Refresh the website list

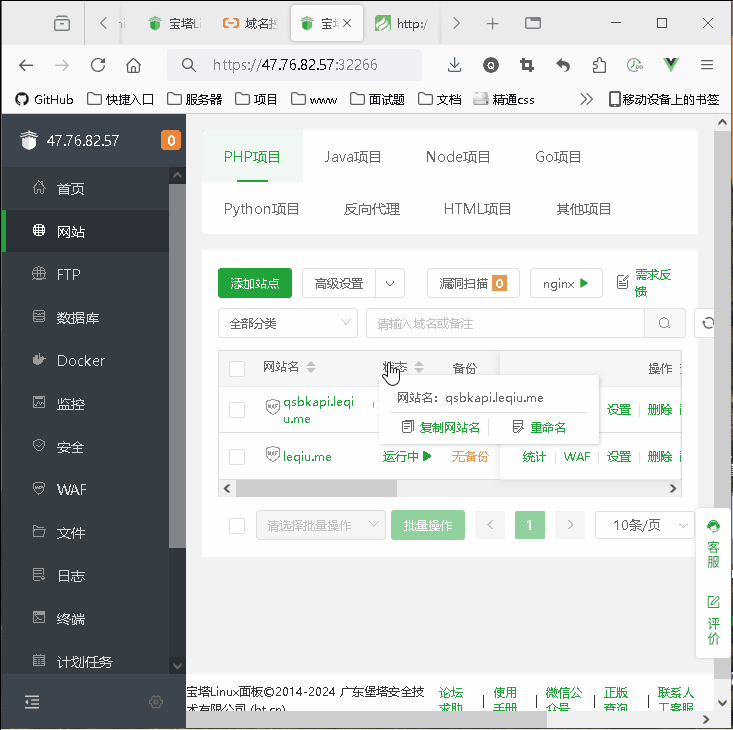[707, 323]
